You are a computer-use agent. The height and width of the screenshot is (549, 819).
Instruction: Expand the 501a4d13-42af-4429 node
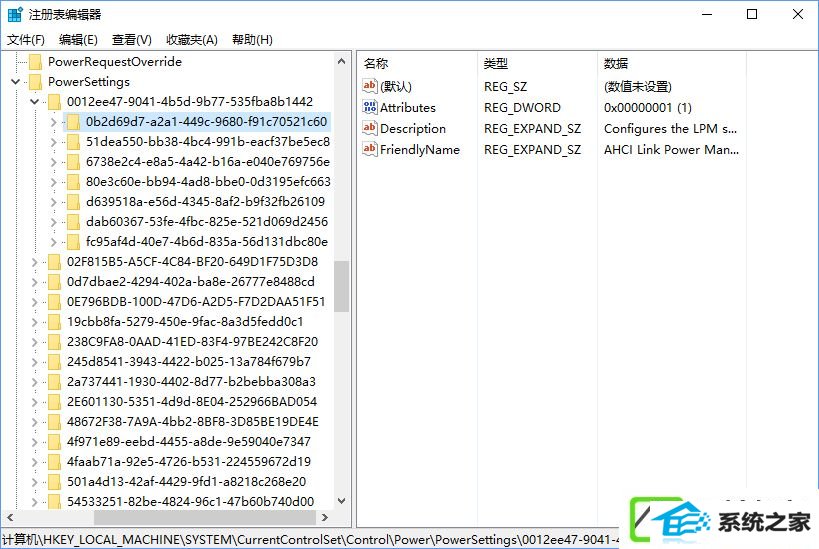(34, 483)
